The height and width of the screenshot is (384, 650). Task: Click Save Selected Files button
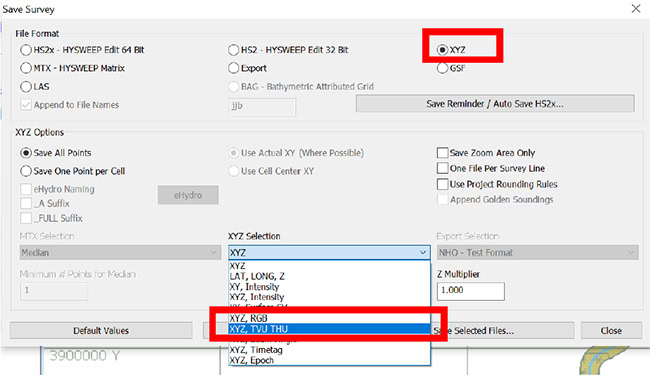(x=504, y=331)
